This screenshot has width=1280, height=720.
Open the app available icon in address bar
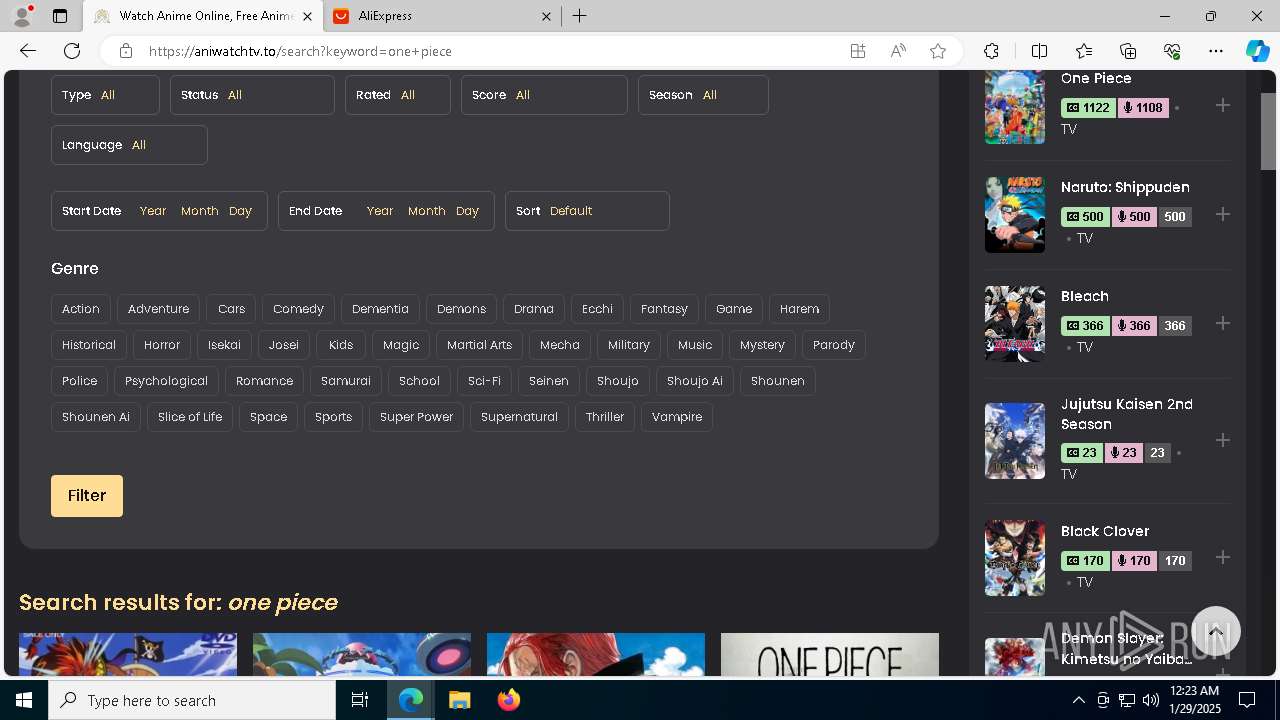(x=858, y=51)
